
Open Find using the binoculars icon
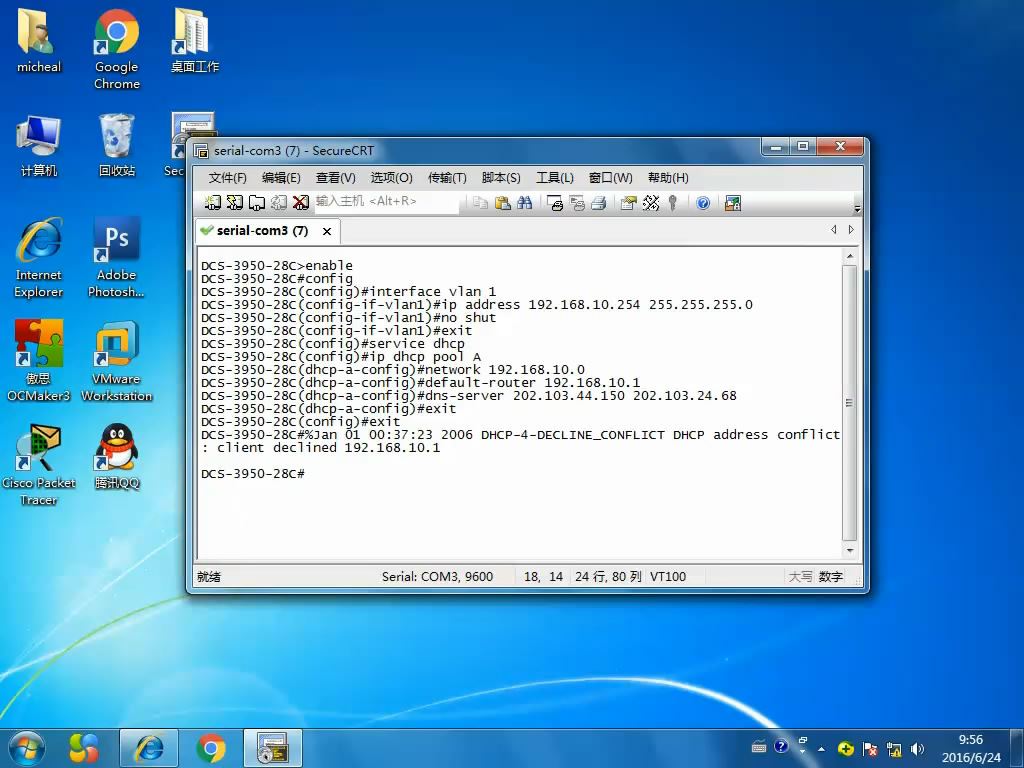pyautogui.click(x=524, y=203)
